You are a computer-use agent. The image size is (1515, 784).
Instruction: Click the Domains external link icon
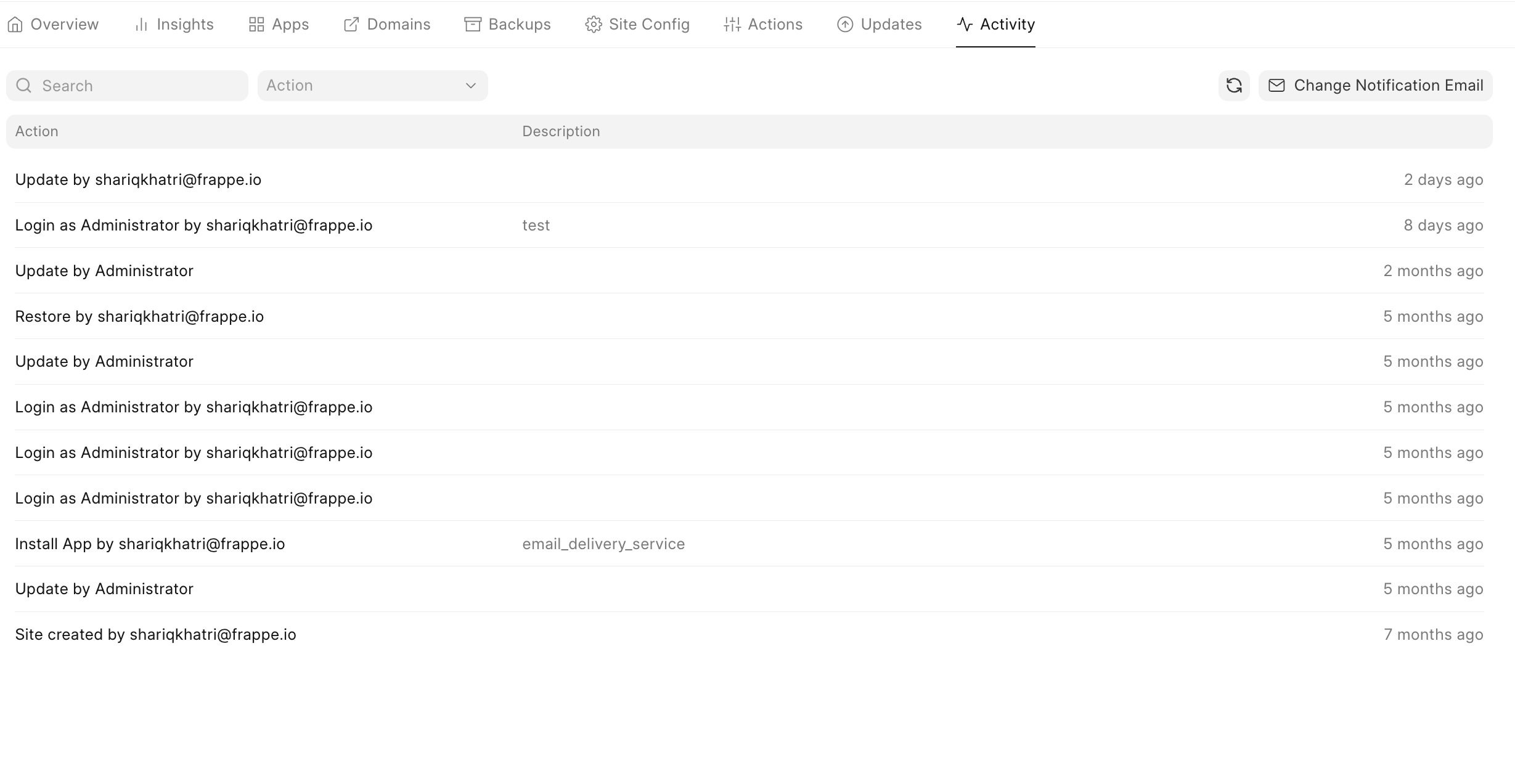click(351, 25)
